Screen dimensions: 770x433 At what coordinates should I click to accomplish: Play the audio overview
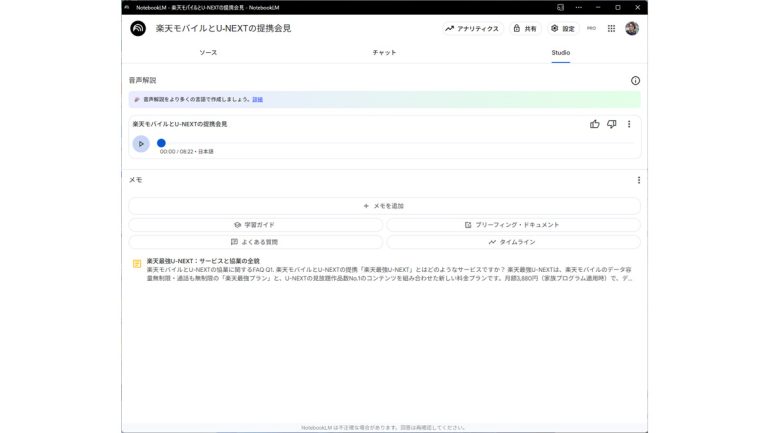pyautogui.click(x=141, y=144)
